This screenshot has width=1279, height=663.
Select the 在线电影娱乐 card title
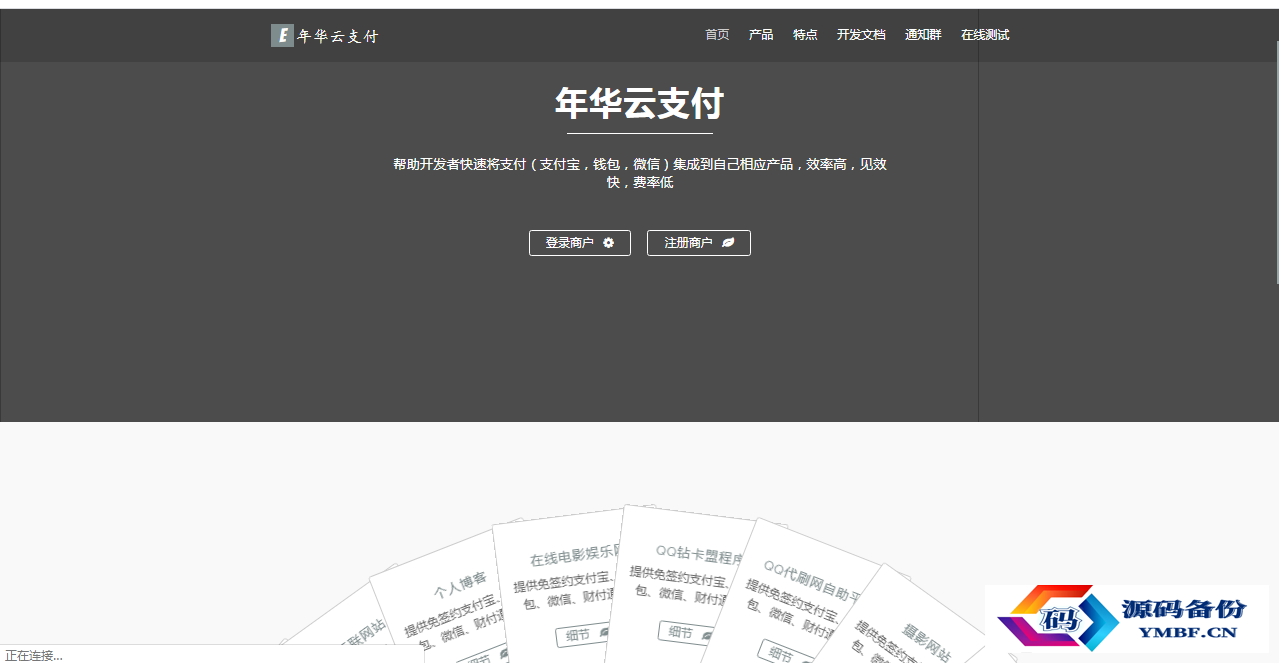coord(576,555)
